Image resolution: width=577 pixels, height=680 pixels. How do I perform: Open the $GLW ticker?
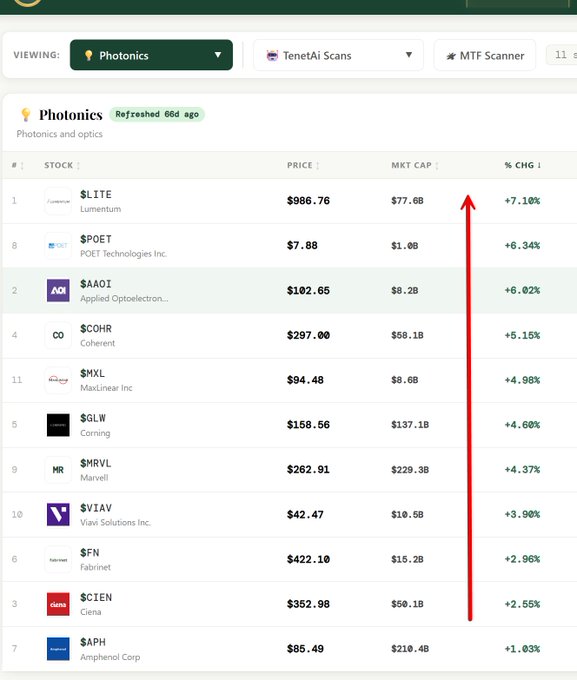93,418
